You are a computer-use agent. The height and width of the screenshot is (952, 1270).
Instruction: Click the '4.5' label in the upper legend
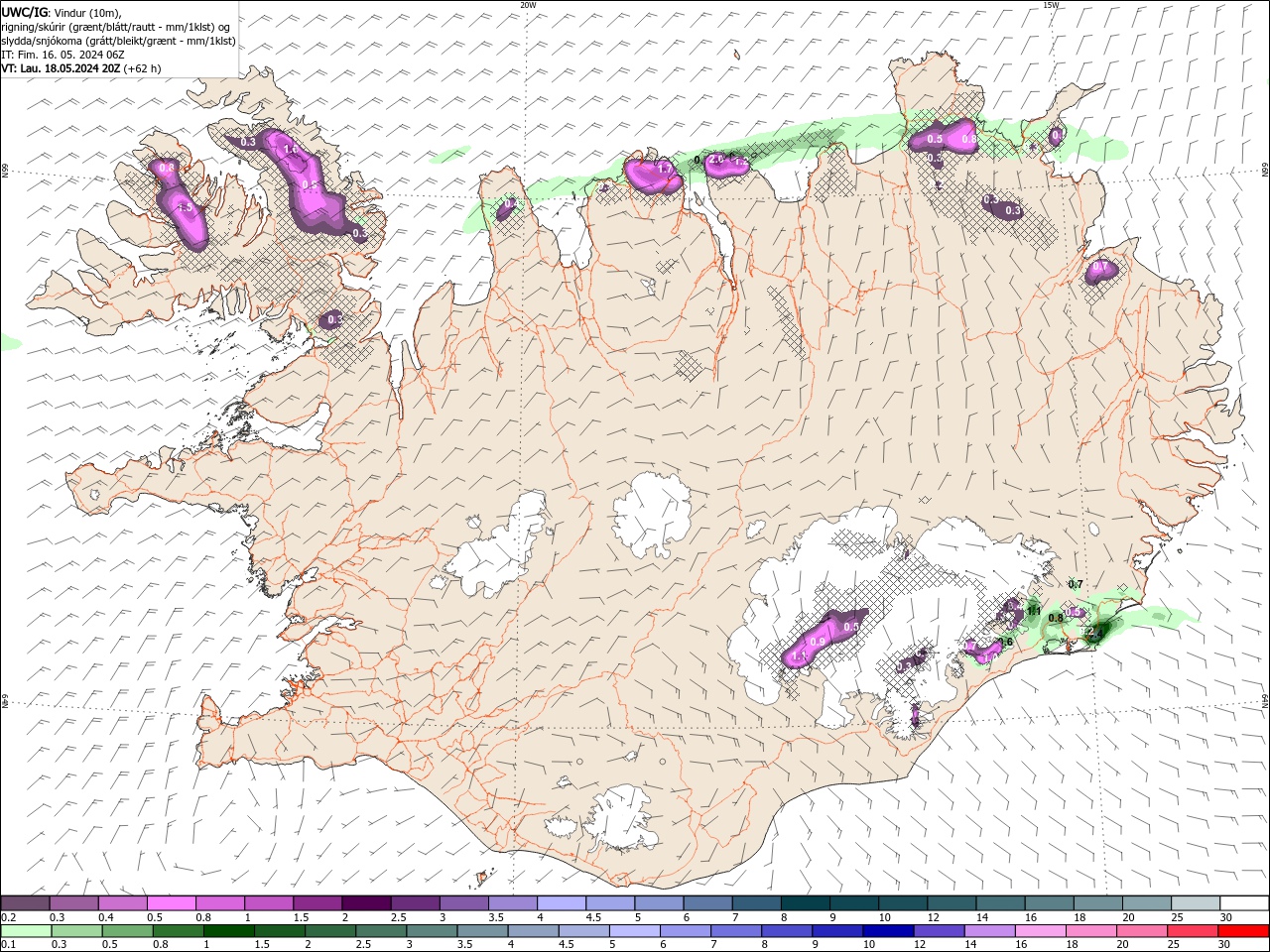click(x=593, y=917)
